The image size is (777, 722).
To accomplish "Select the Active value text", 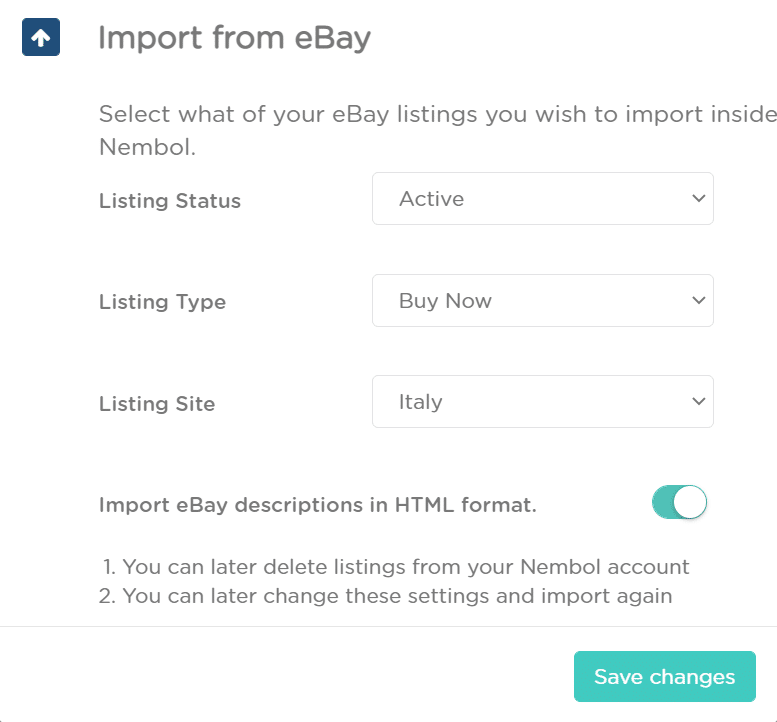I will tap(432, 199).
